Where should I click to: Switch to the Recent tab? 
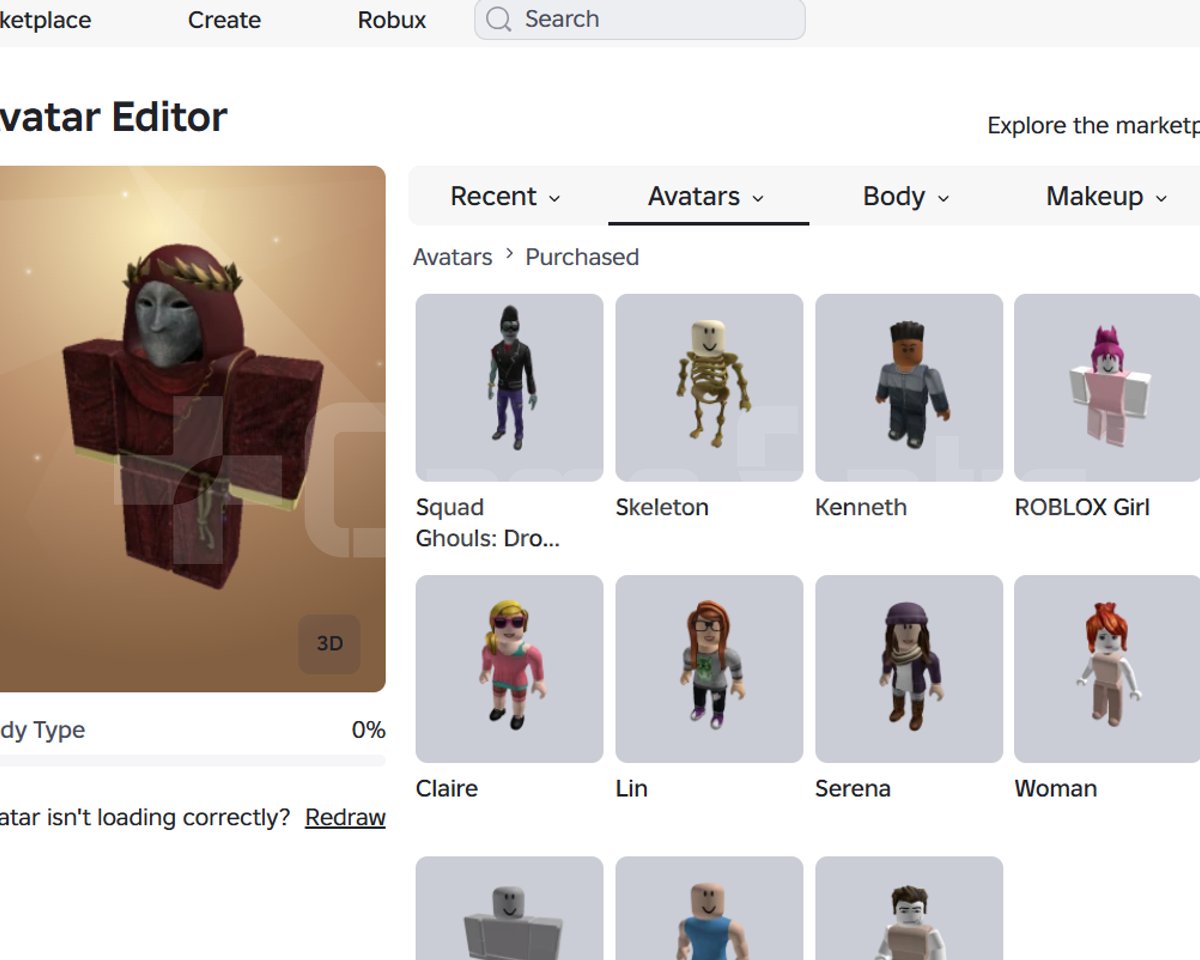[x=505, y=196]
